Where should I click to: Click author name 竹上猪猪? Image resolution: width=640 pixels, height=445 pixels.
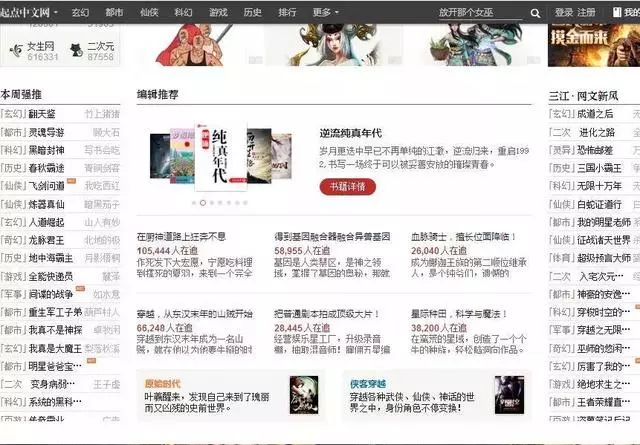[x=102, y=114]
